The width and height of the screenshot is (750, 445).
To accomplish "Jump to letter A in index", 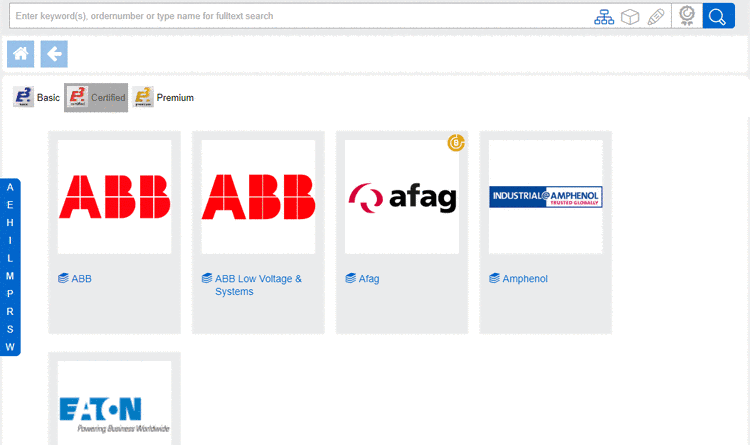I will pos(10,188).
